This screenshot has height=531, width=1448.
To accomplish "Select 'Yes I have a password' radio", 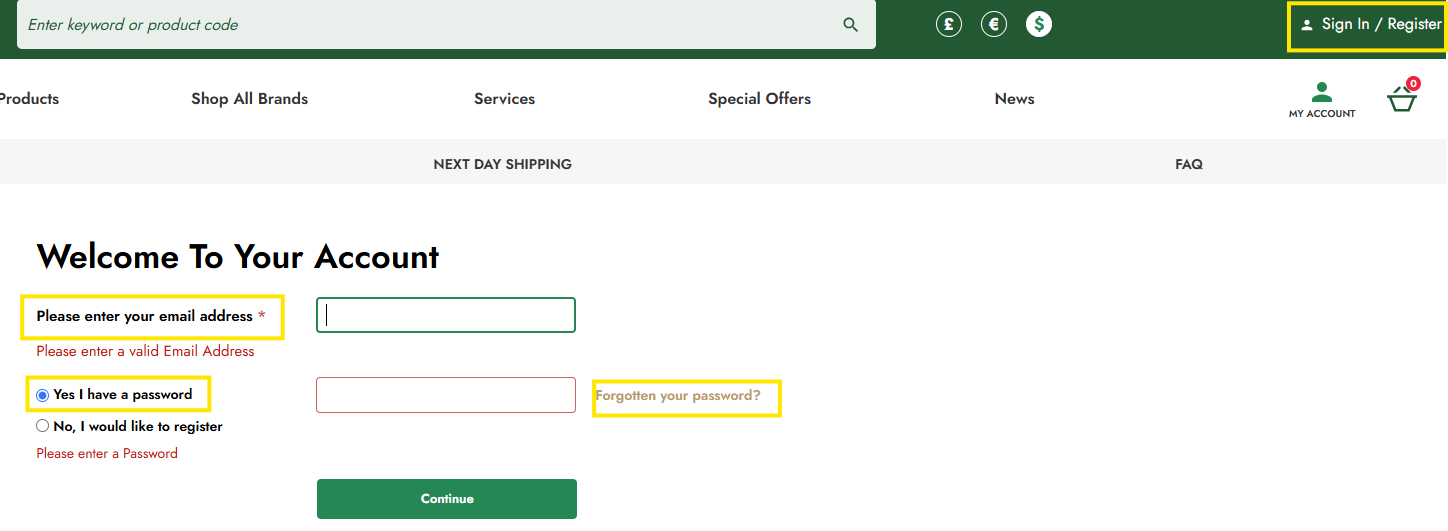I will coord(43,395).
